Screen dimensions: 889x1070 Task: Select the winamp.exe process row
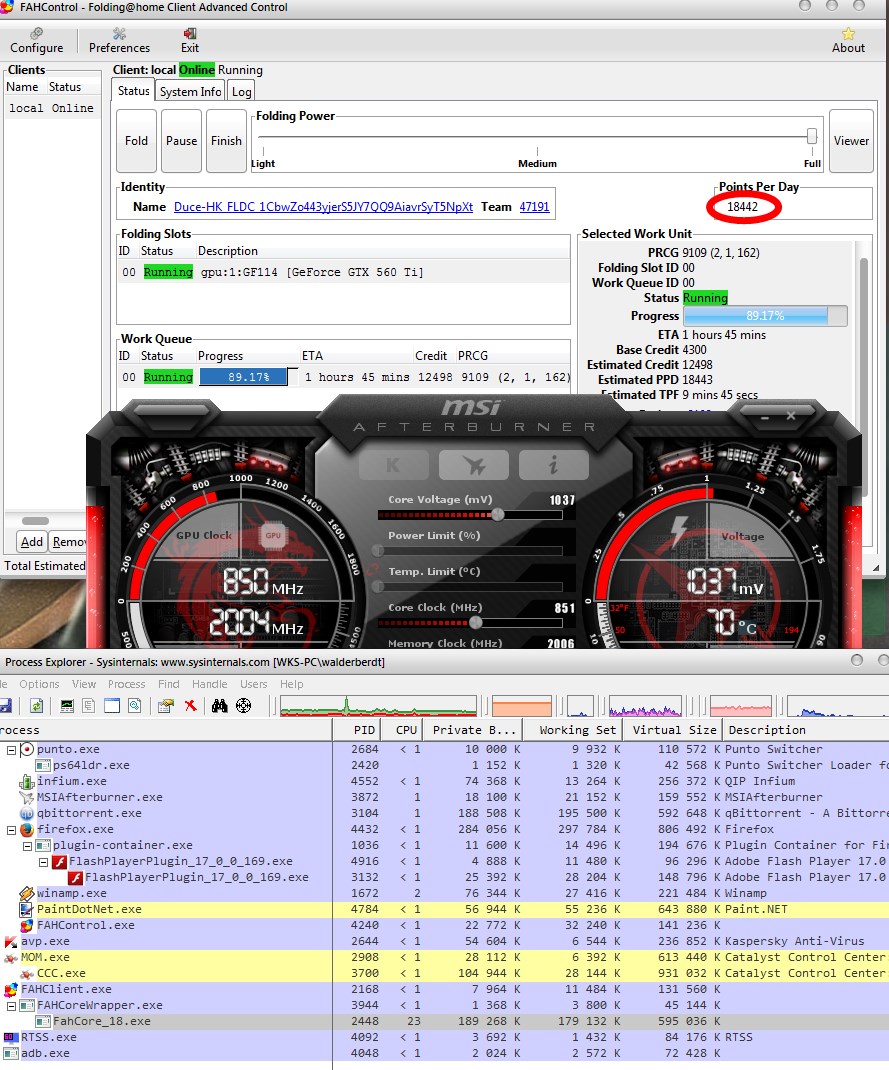tap(444, 893)
